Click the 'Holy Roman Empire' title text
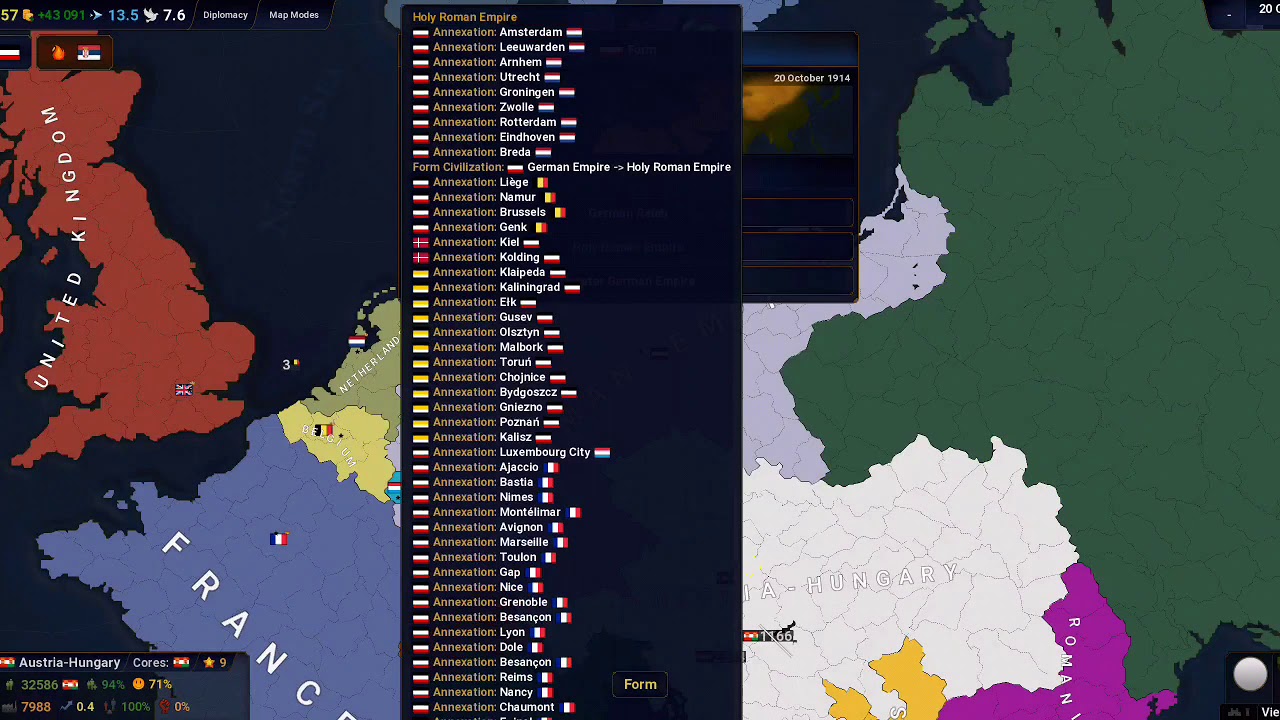 tap(465, 17)
